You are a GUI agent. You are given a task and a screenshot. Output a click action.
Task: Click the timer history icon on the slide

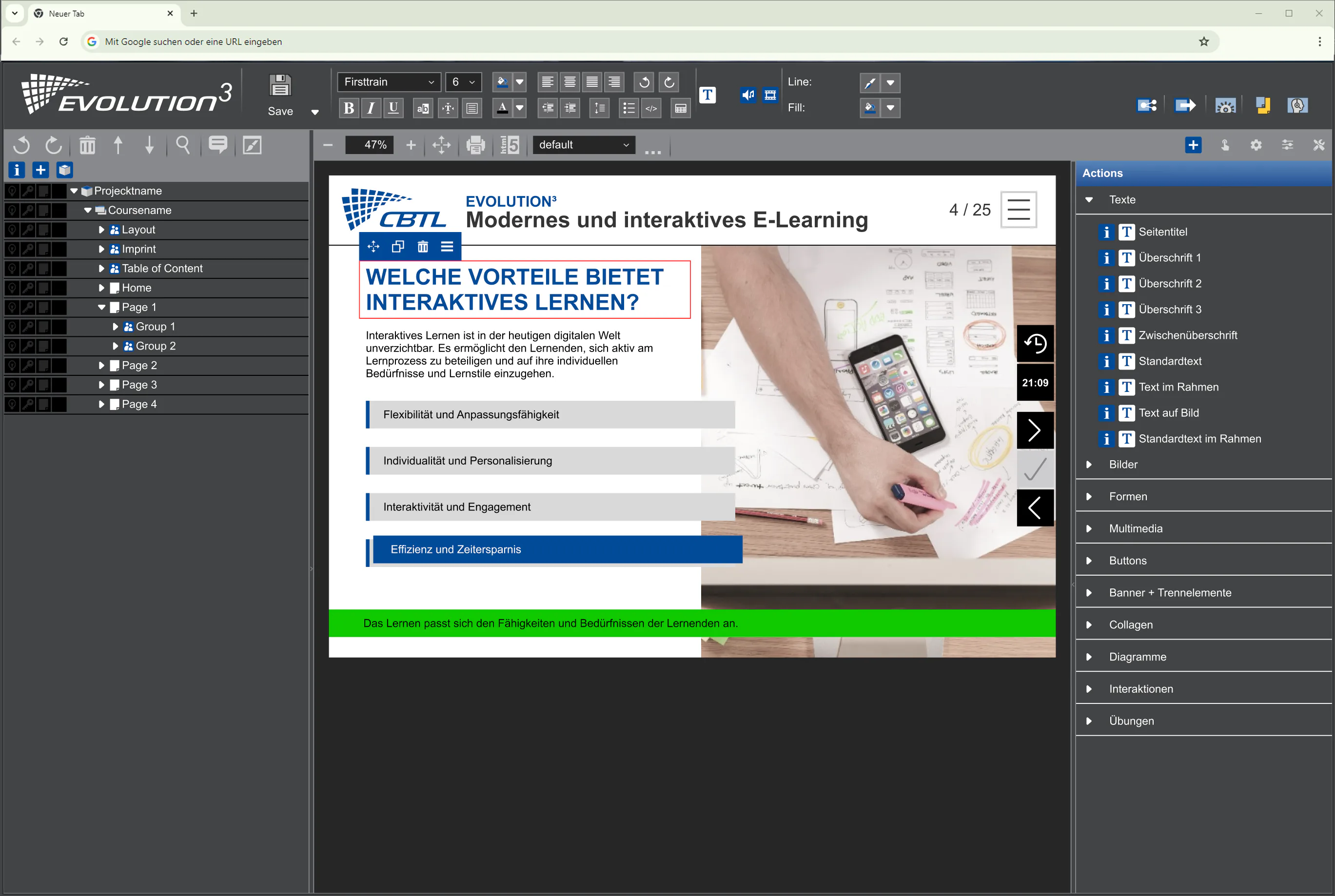coord(1035,343)
